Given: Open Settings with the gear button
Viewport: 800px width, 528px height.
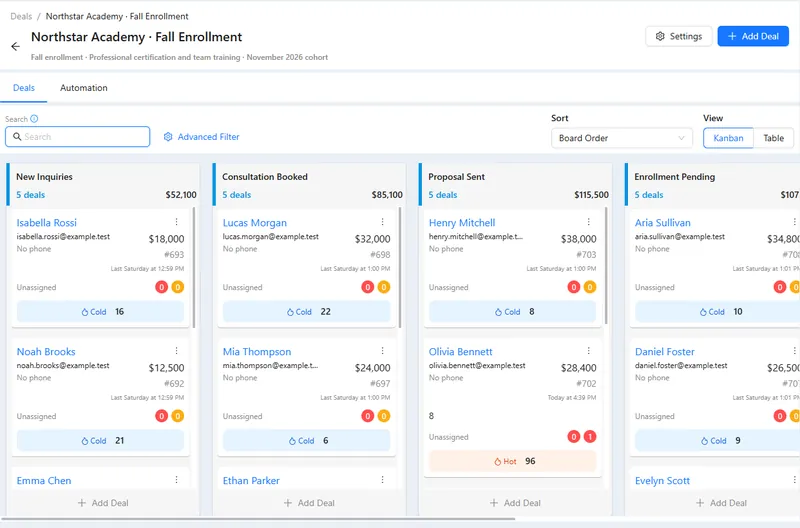Looking at the screenshot, I should (x=679, y=36).
